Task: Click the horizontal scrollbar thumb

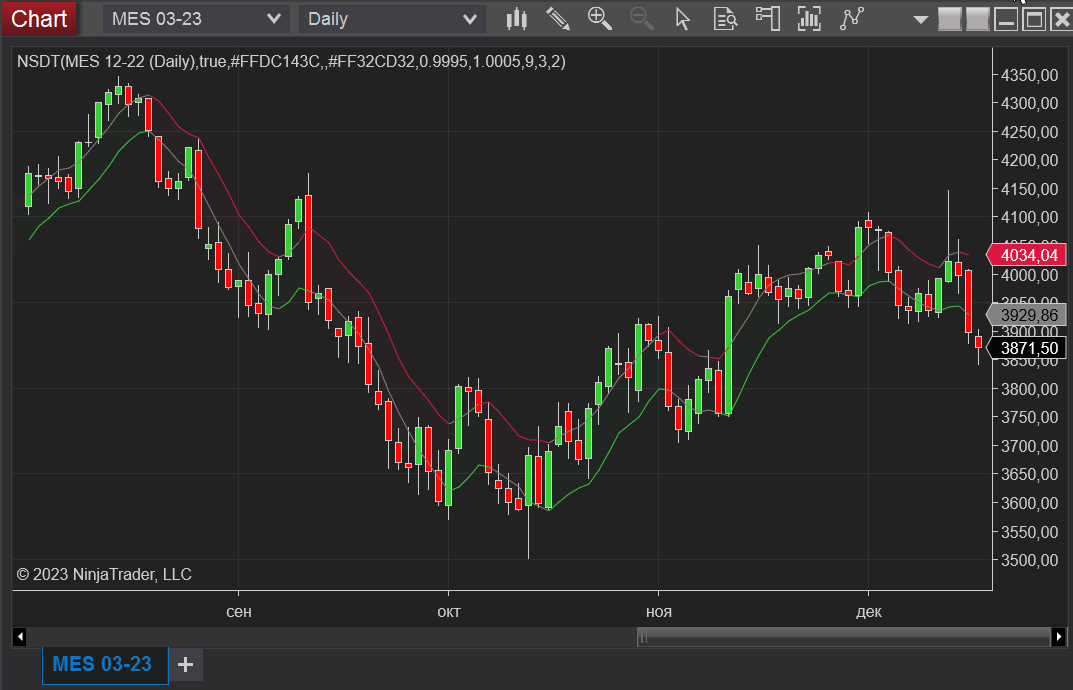Action: tap(845, 637)
